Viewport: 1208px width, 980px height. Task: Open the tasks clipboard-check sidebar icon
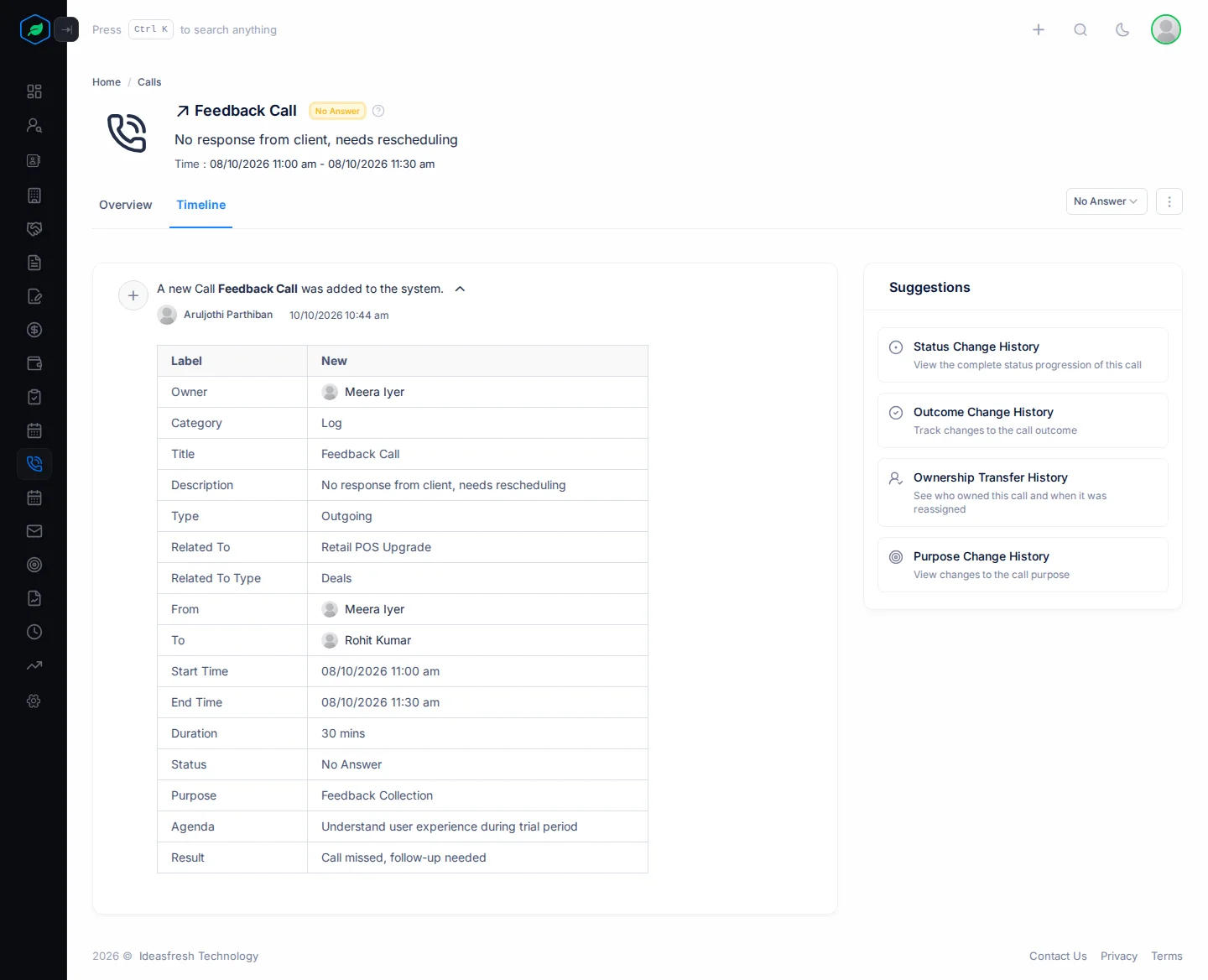[x=34, y=397]
